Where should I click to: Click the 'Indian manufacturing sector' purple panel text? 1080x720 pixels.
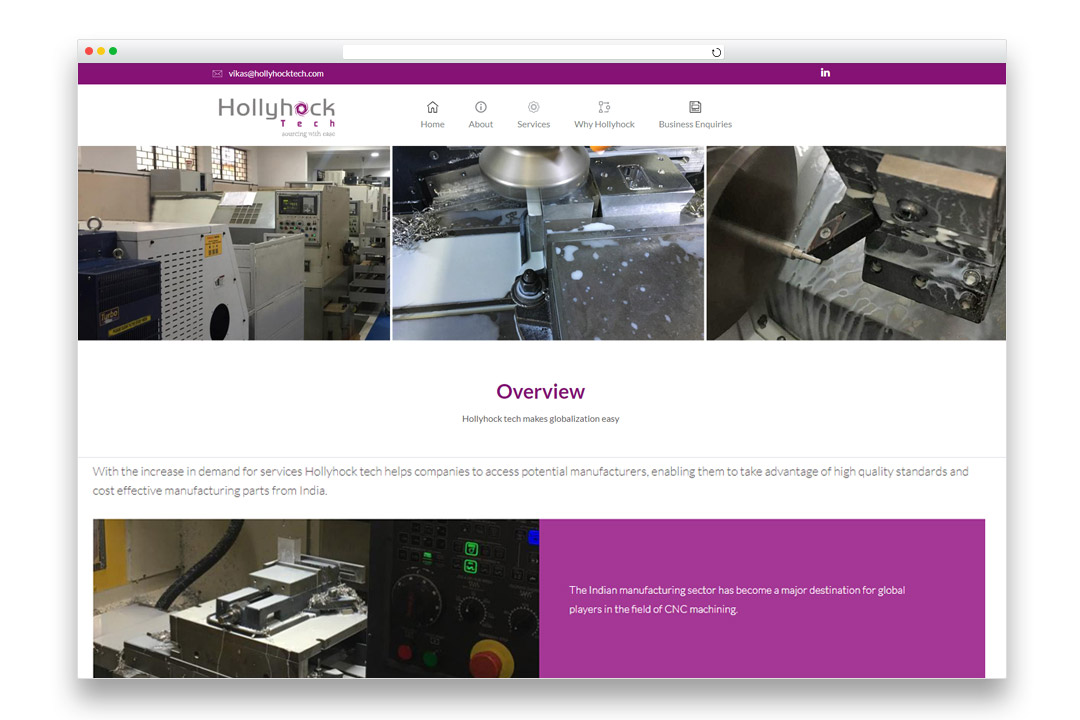[737, 599]
